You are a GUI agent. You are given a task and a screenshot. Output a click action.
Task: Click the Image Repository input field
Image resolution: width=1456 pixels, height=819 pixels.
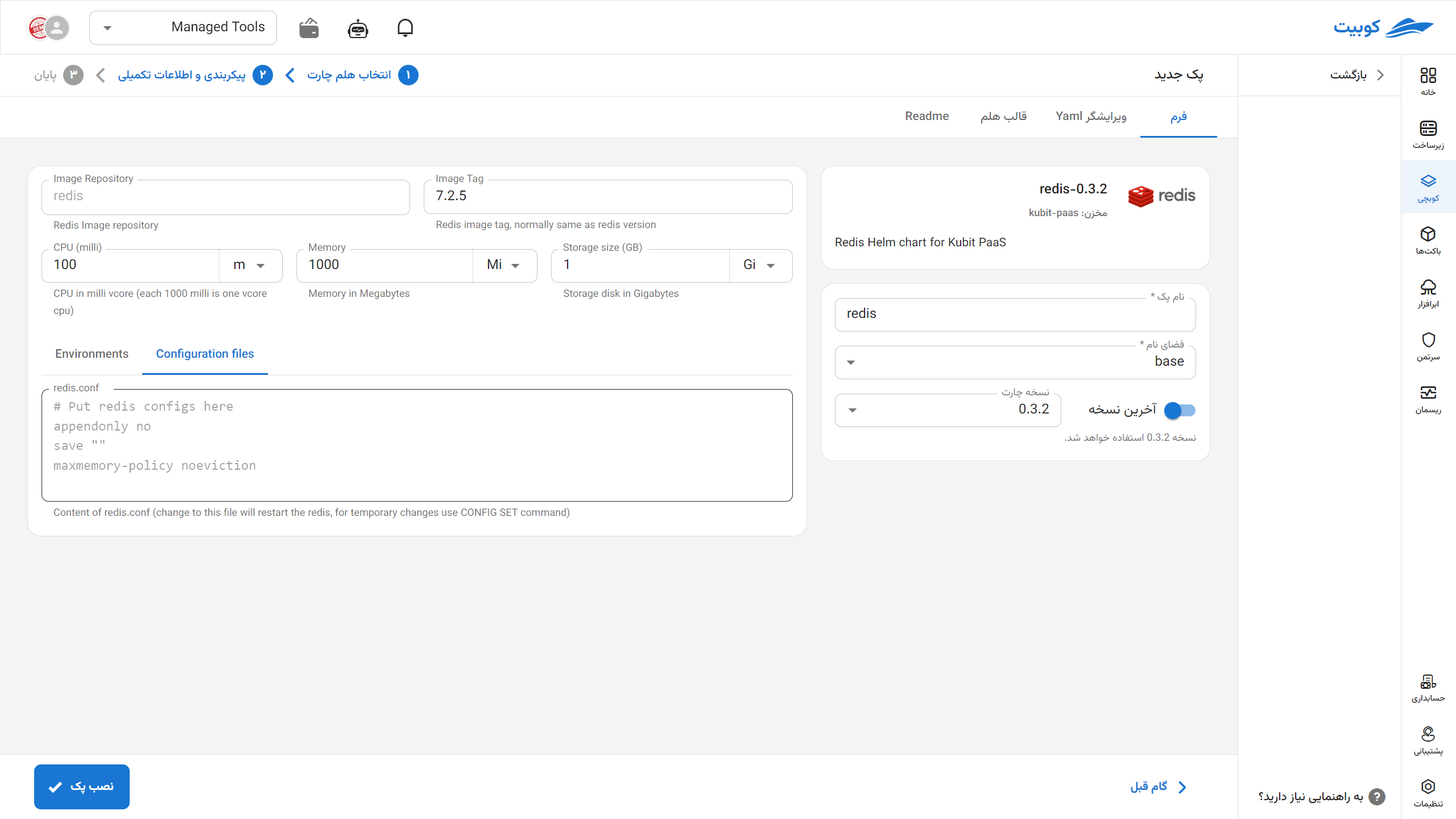[226, 197]
